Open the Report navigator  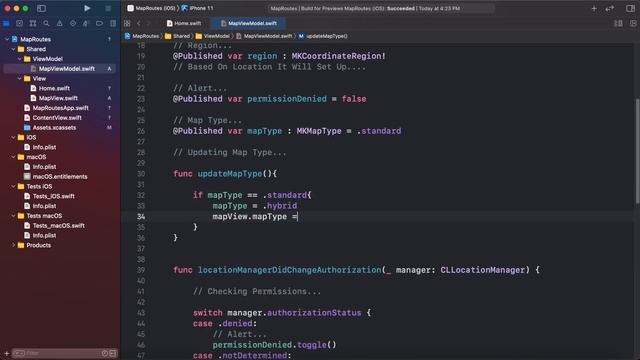coord(113,23)
